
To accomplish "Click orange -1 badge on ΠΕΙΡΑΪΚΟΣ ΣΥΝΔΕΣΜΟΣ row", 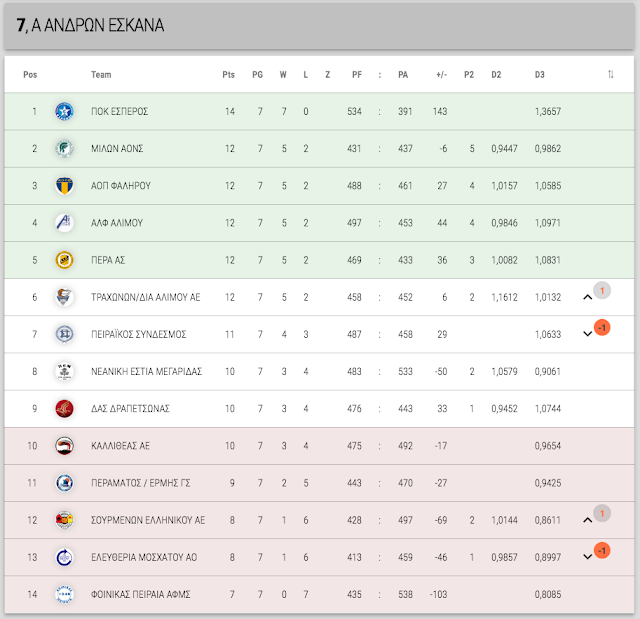I will click(602, 328).
